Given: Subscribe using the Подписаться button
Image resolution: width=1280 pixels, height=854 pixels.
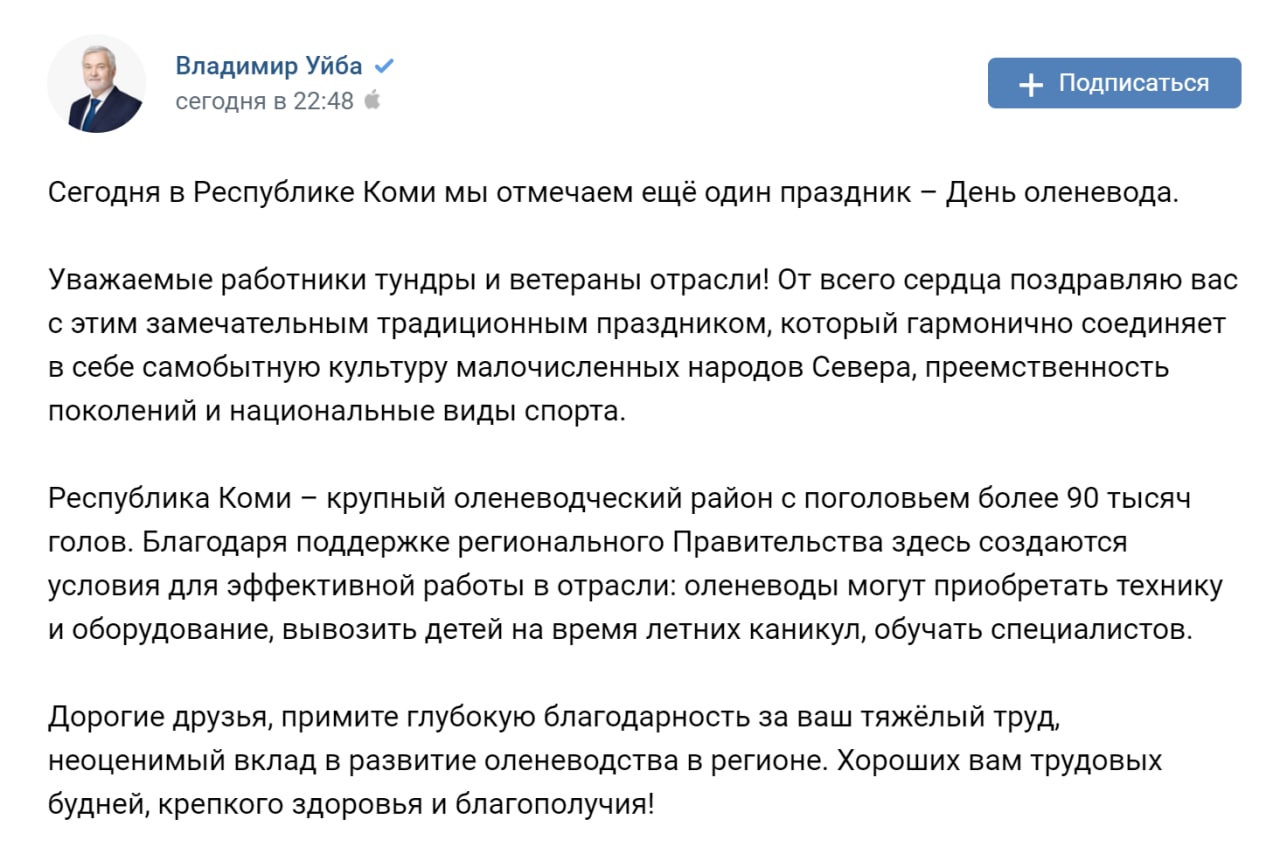Looking at the screenshot, I should point(1114,83).
